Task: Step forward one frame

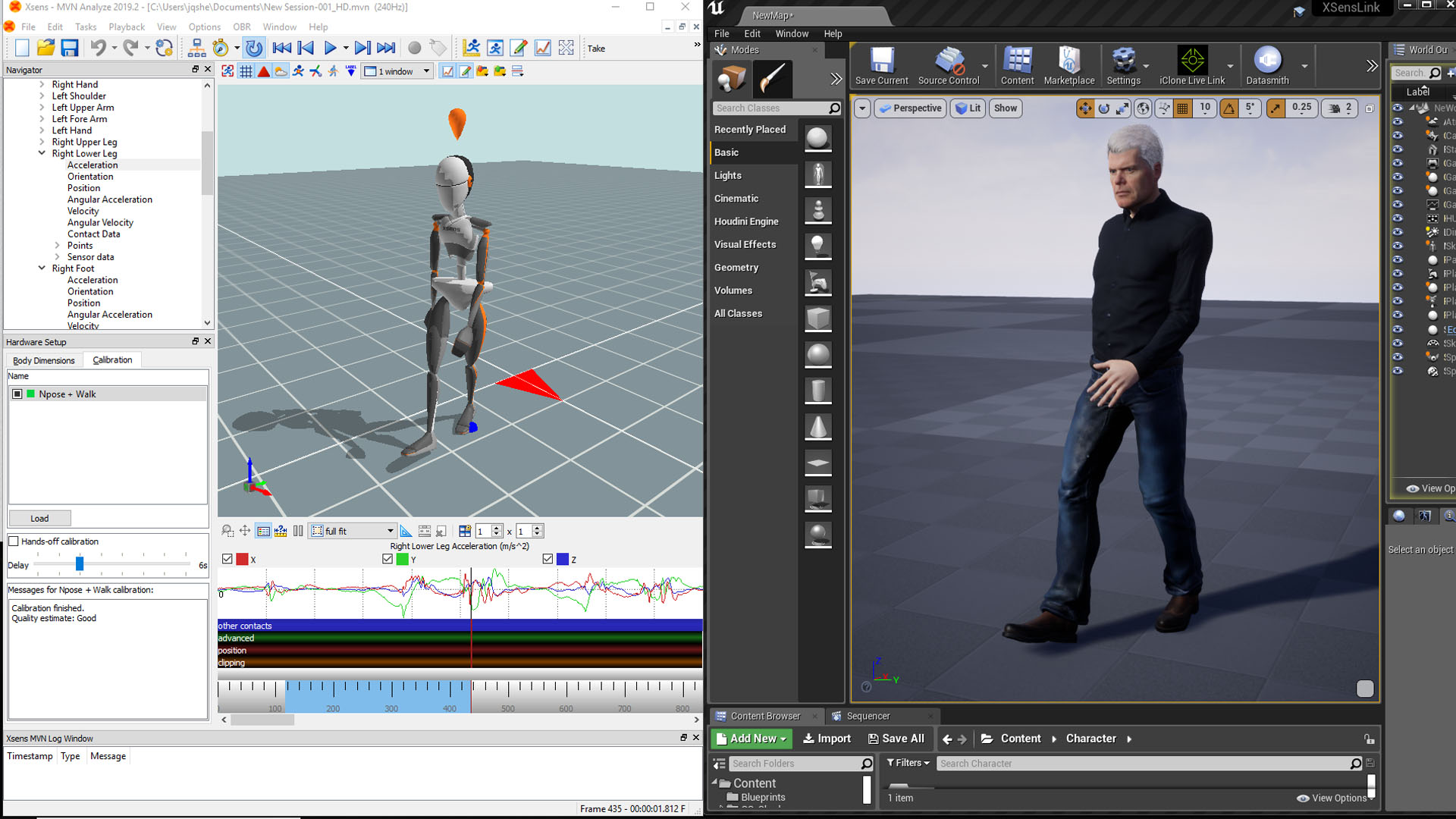Action: (362, 49)
